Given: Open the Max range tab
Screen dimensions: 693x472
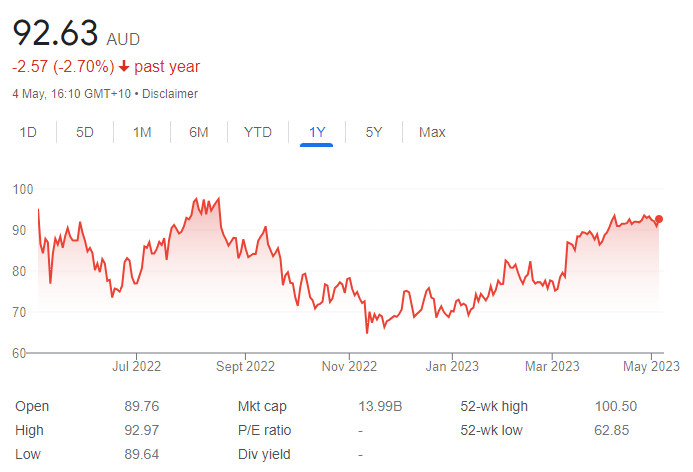Looking at the screenshot, I should (432, 132).
